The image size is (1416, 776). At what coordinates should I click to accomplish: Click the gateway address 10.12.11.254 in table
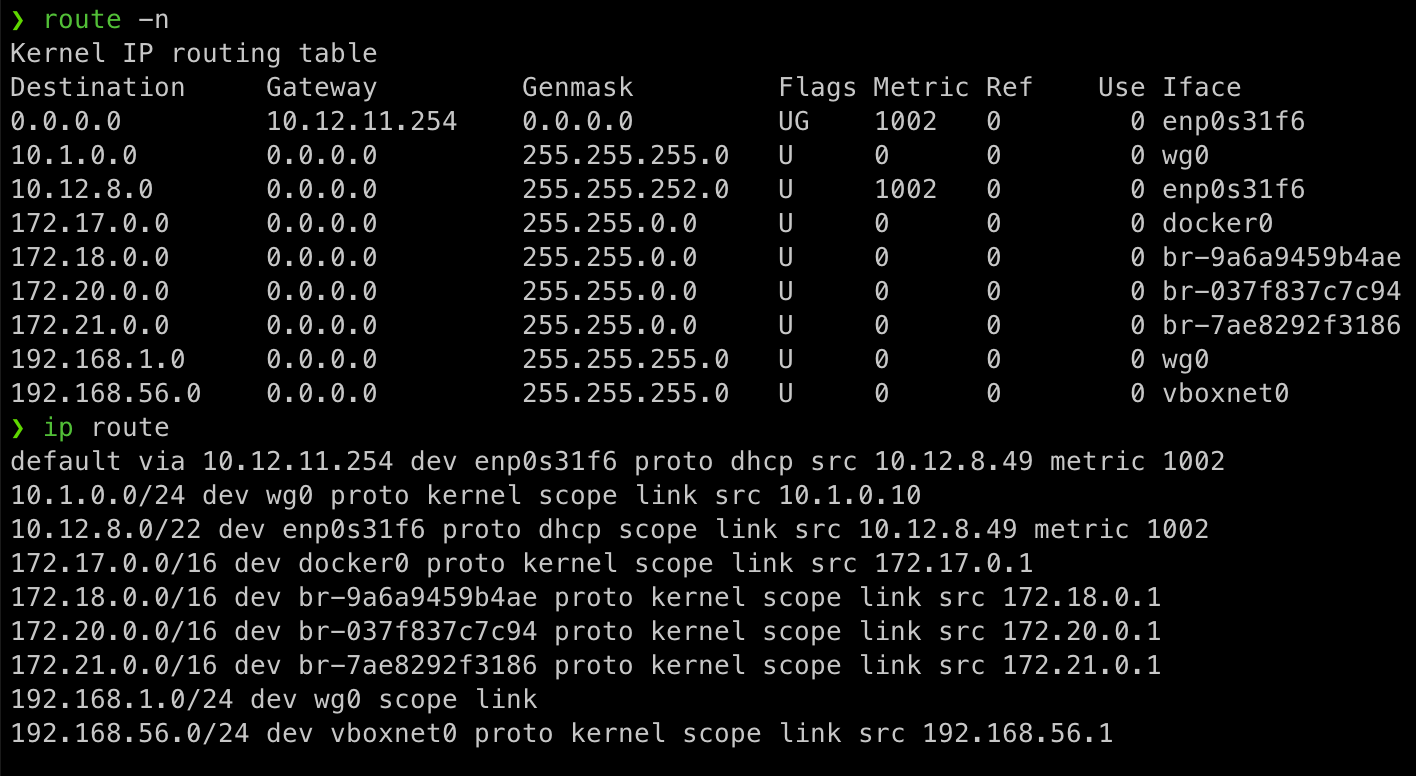(362, 122)
